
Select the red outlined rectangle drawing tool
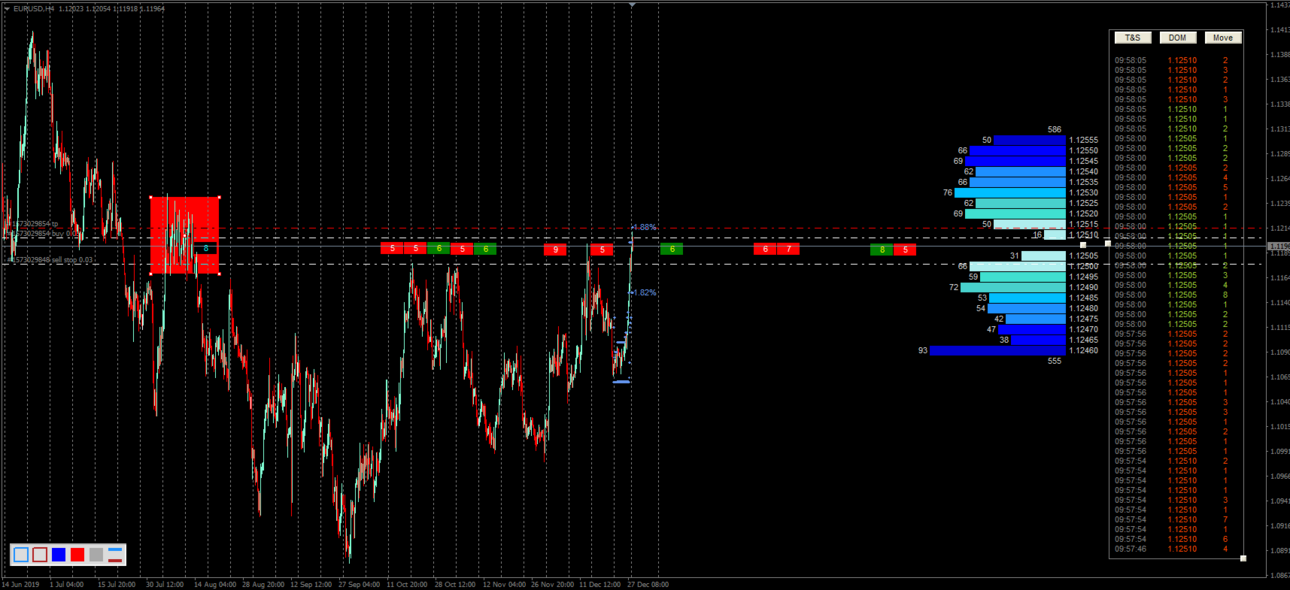tap(40, 554)
